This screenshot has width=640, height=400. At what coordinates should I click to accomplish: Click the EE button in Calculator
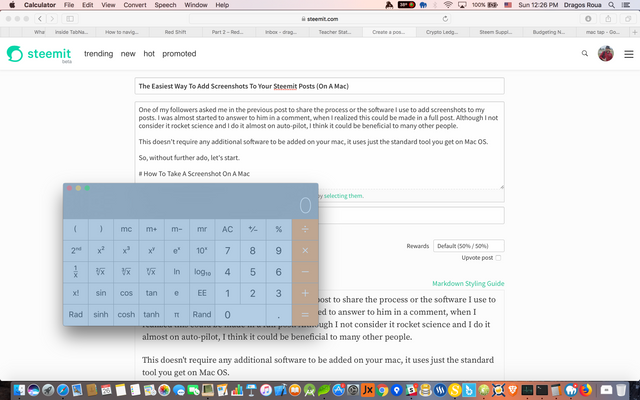coord(202,293)
